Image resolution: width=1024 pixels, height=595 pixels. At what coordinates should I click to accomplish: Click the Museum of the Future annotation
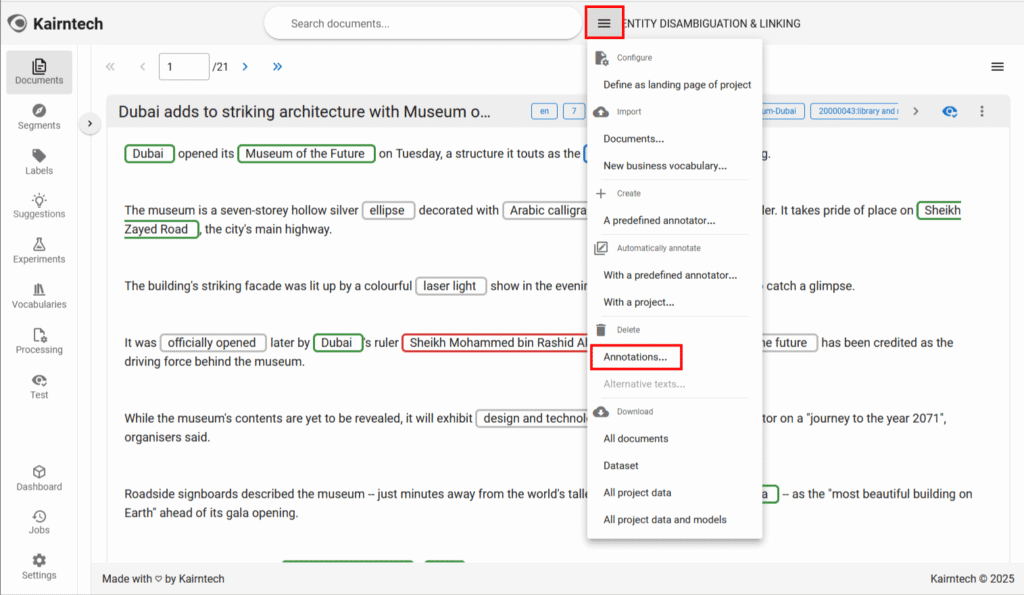tap(306, 154)
